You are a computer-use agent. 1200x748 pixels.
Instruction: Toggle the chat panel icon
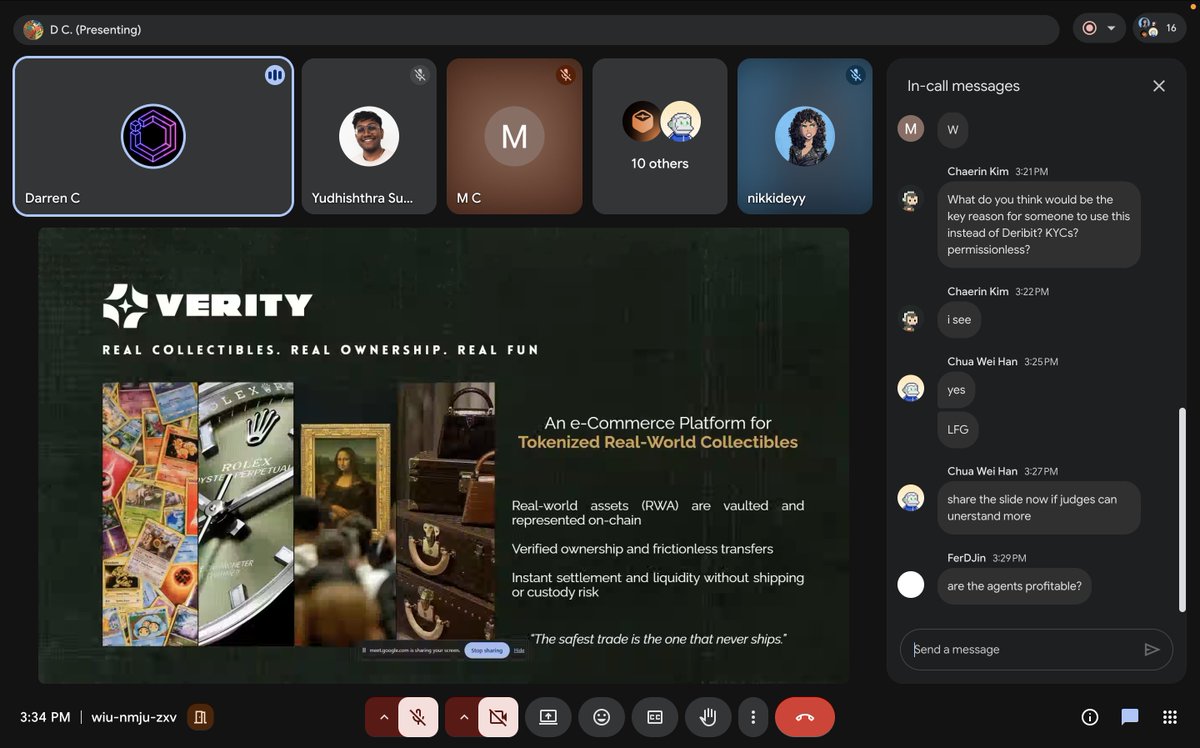1130,717
